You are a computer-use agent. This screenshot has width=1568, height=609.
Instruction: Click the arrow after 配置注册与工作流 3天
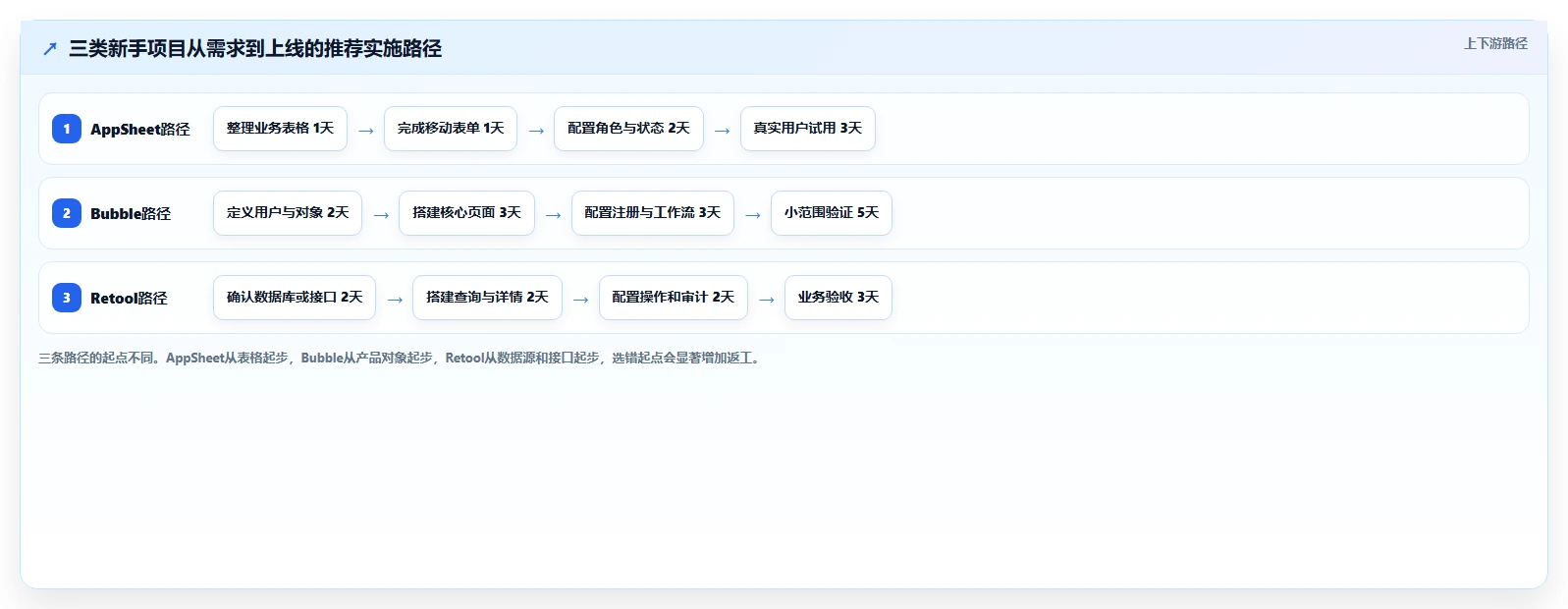(x=753, y=215)
